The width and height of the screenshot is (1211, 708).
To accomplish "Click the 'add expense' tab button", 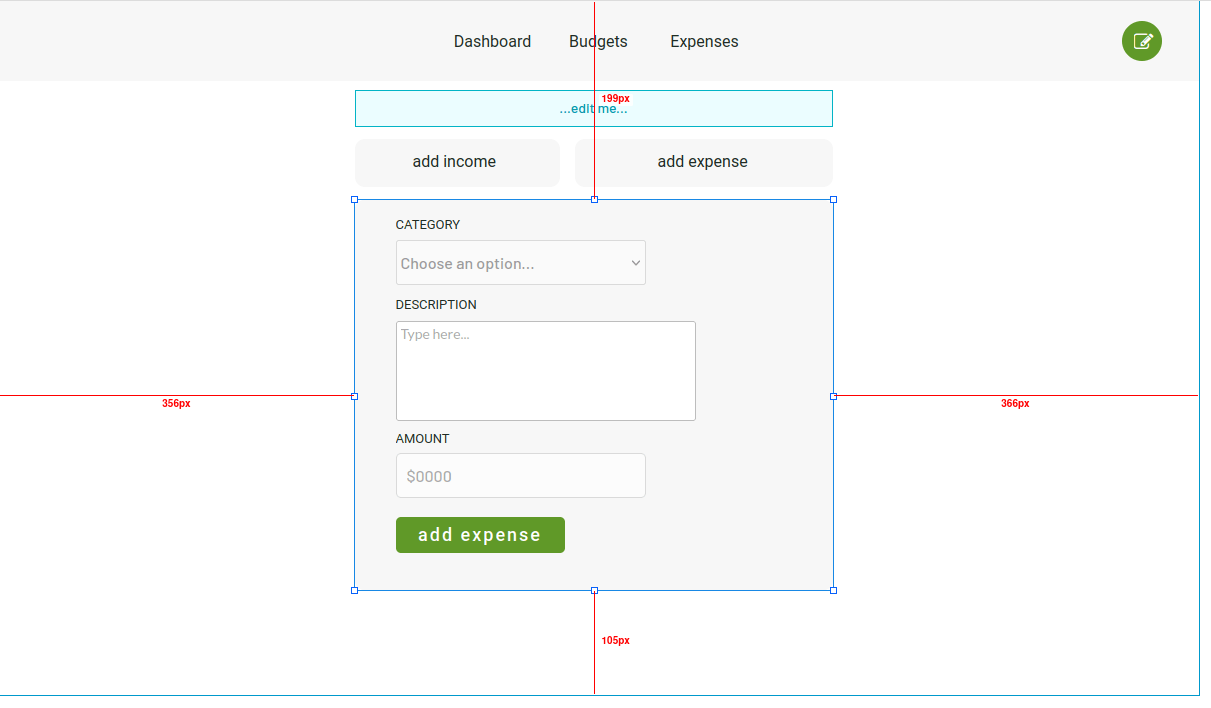I will point(703,161).
